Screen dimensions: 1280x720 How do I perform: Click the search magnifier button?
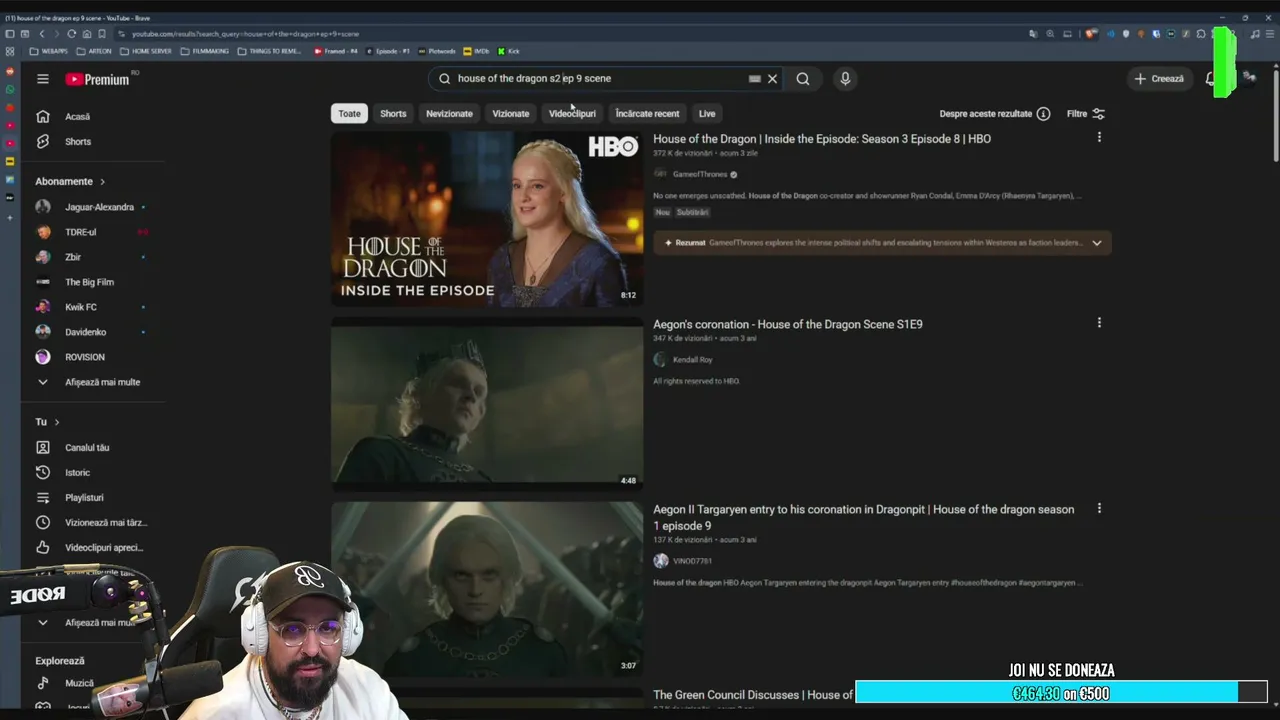point(803,79)
